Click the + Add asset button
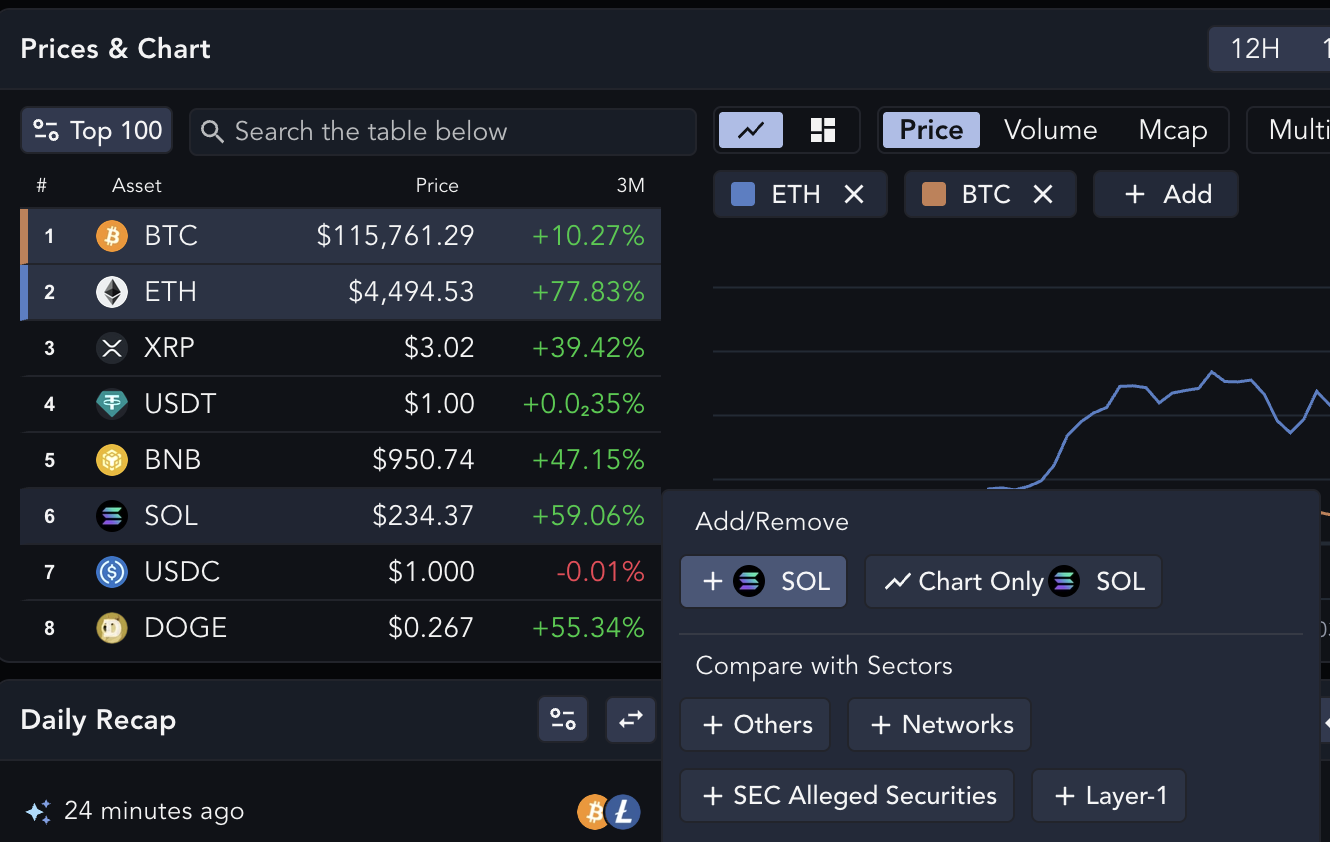 coord(1166,194)
